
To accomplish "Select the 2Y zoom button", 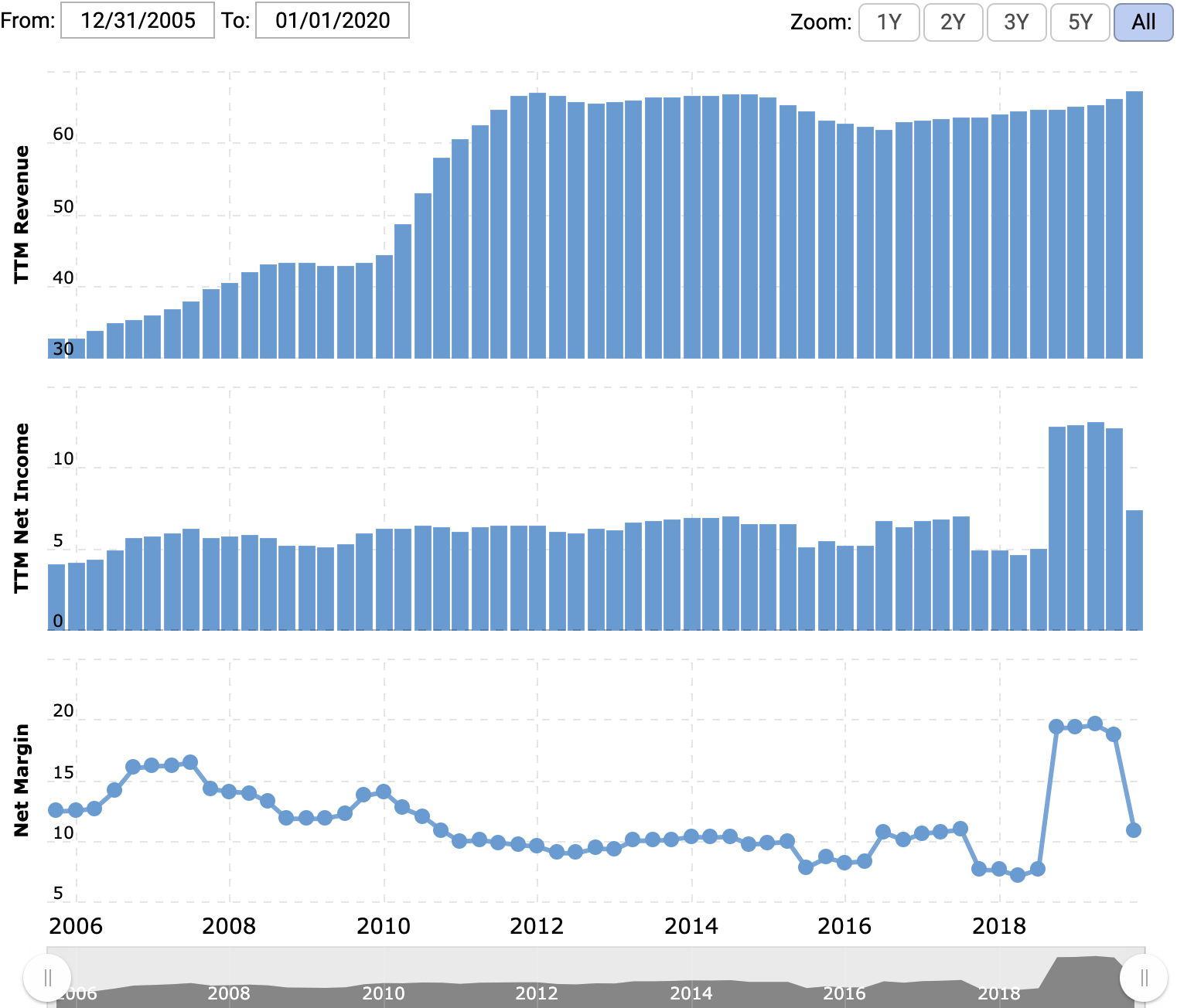I will (953, 22).
